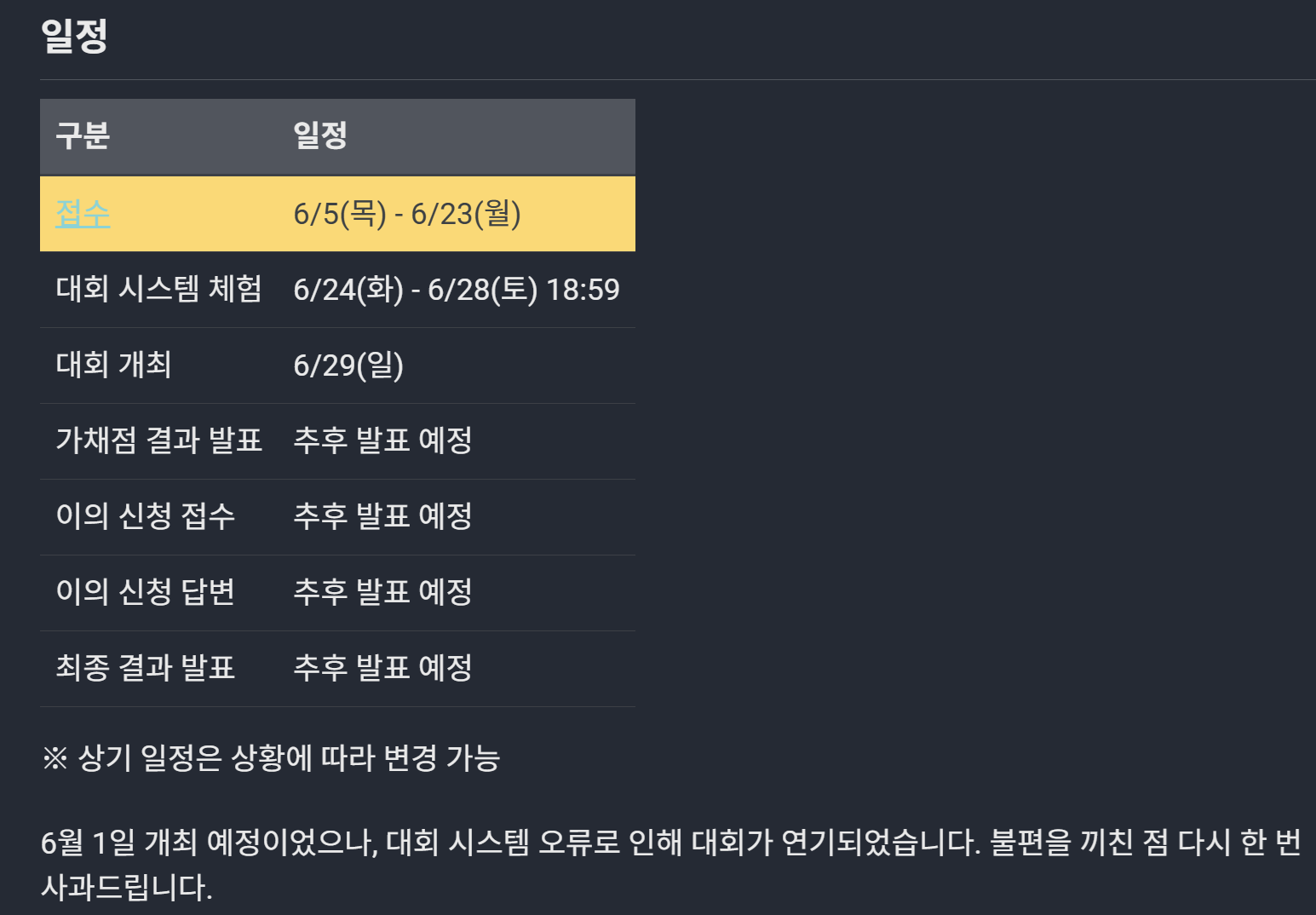
Task: Click the 6/5(목) - 6/23(월) date cell
Action: point(407,214)
